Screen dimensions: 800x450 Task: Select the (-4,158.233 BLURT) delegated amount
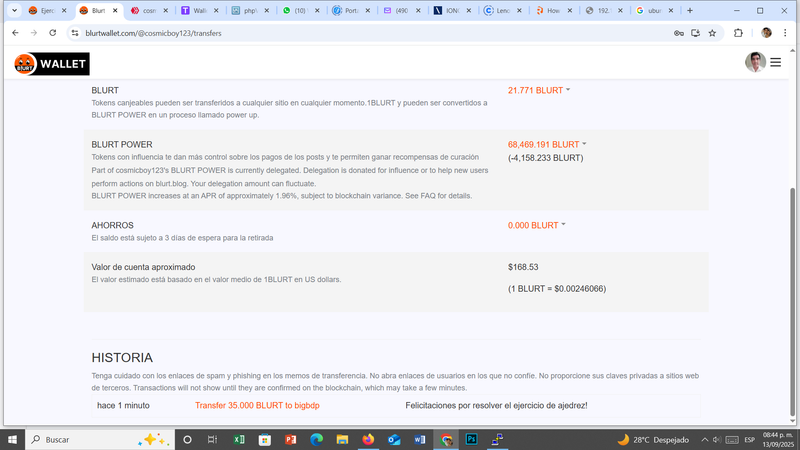coord(545,158)
